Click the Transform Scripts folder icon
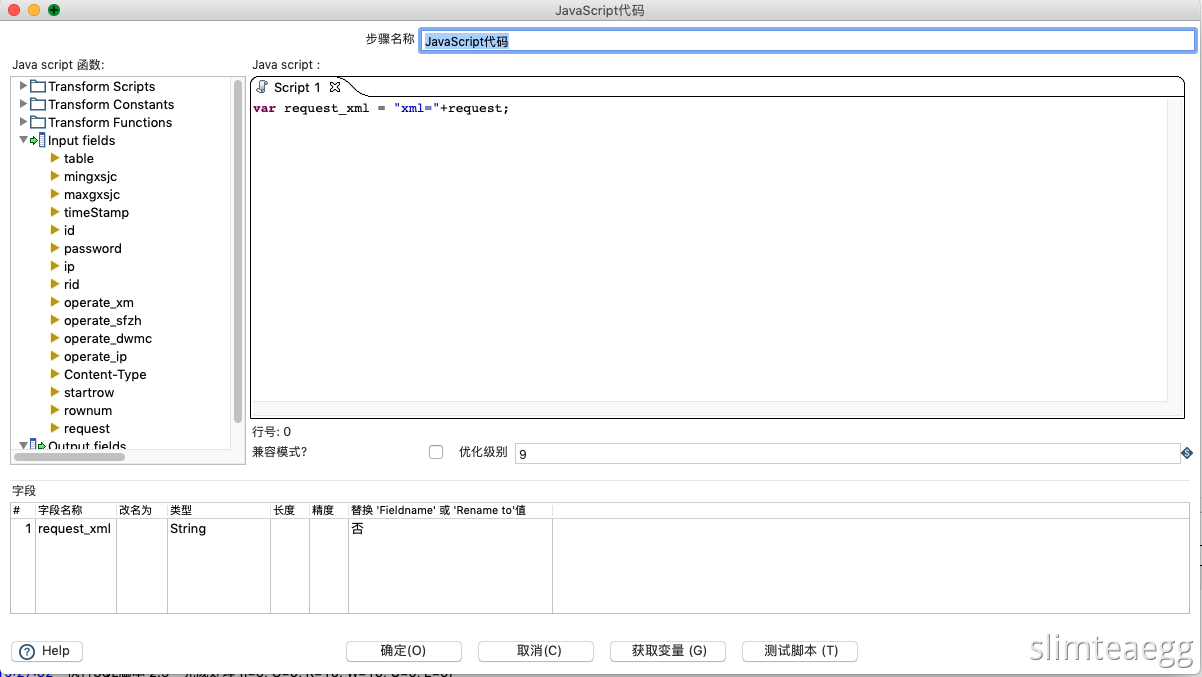This screenshot has height=677, width=1202. (x=38, y=86)
